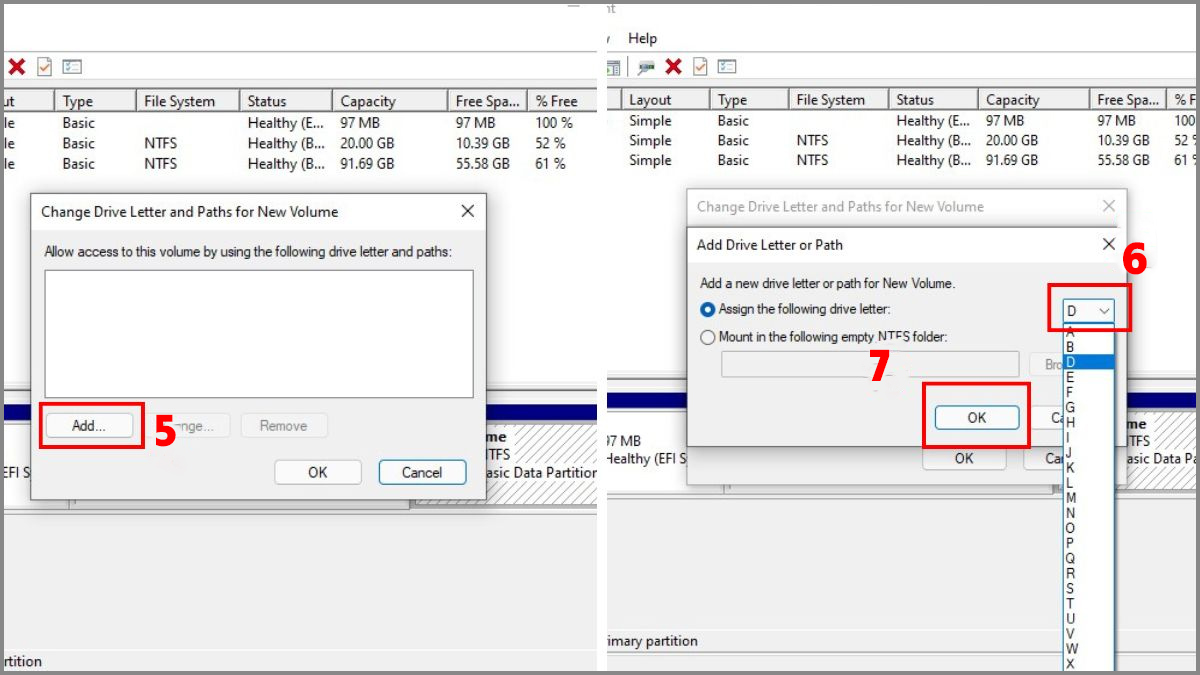Sort by Capacity column in right window
The width and height of the screenshot is (1200, 675).
(x=1033, y=100)
